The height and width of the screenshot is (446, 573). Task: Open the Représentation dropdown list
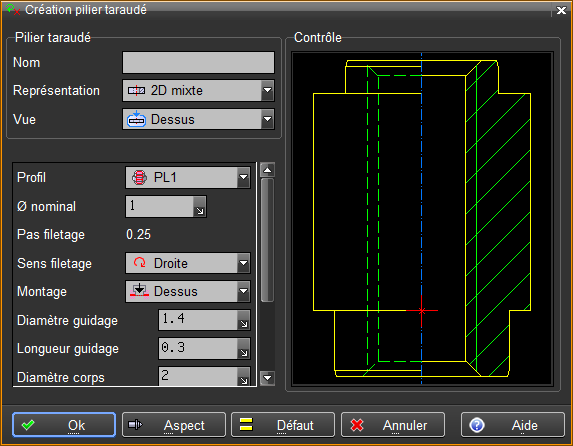(267, 90)
